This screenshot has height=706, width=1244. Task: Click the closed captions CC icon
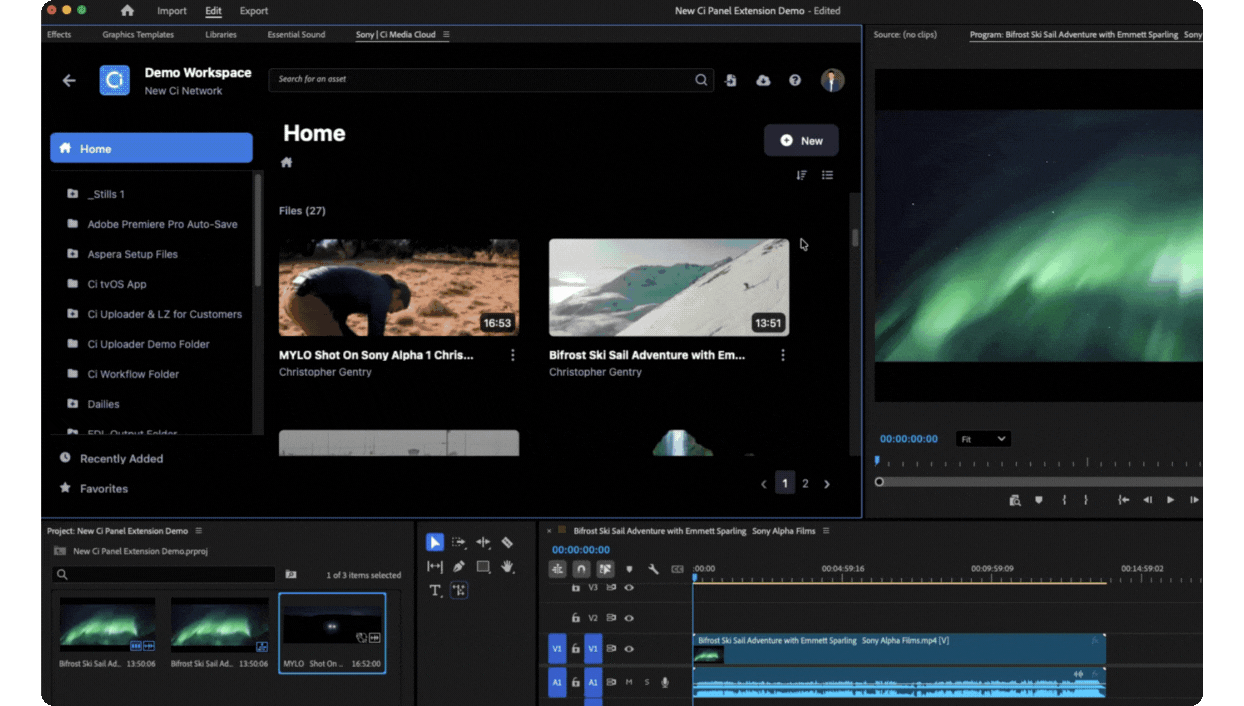click(x=677, y=569)
